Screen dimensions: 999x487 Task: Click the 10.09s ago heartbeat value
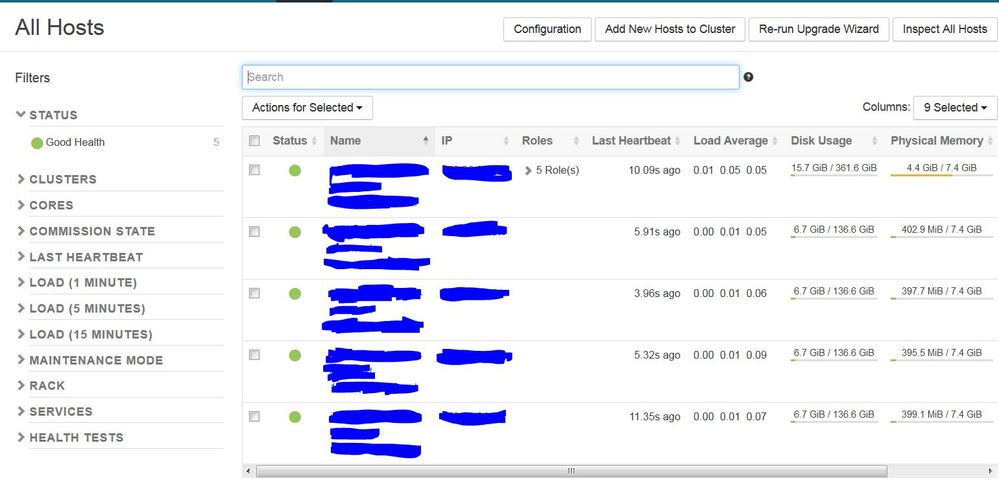click(x=654, y=170)
